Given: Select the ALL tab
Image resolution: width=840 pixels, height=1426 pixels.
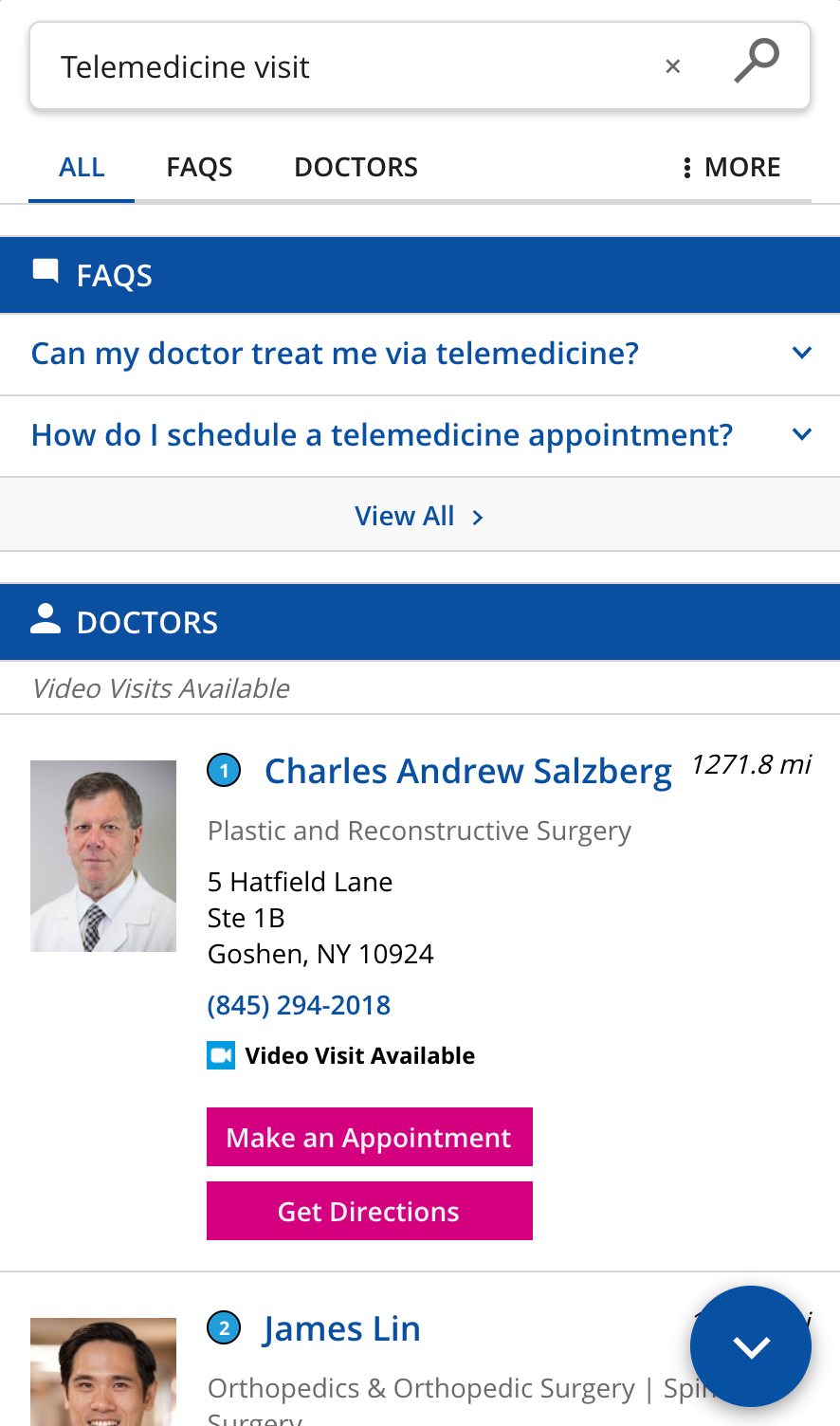Looking at the screenshot, I should 82,167.
